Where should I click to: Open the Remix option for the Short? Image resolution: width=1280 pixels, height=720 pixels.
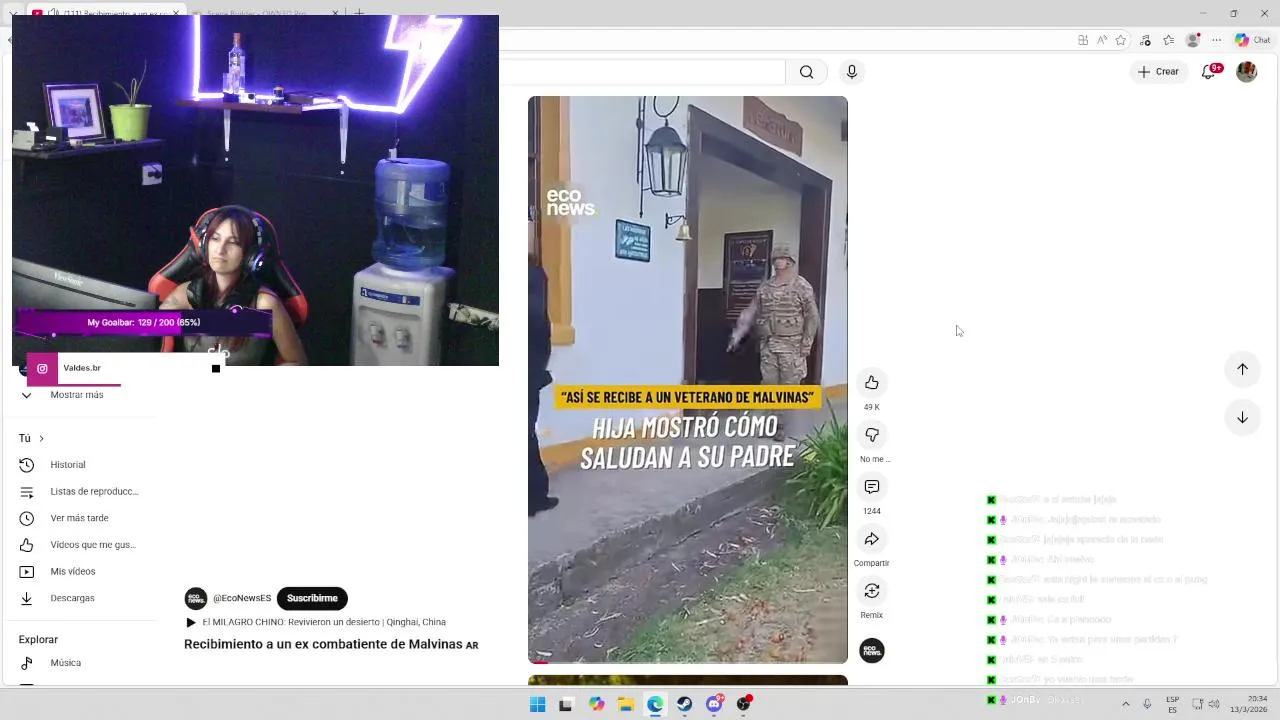point(872,591)
